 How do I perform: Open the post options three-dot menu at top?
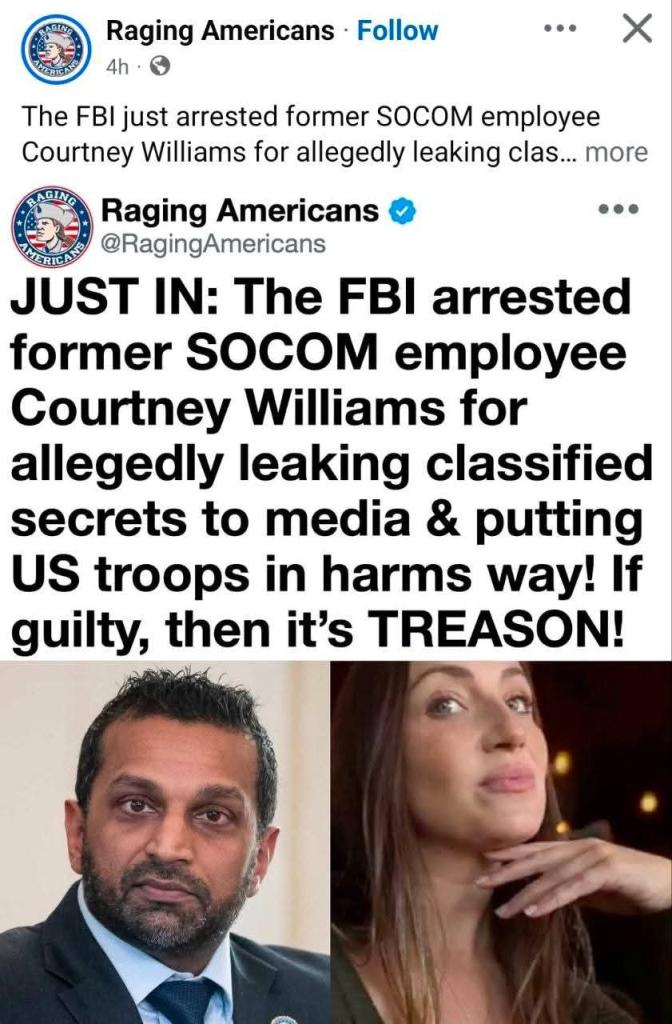560,28
